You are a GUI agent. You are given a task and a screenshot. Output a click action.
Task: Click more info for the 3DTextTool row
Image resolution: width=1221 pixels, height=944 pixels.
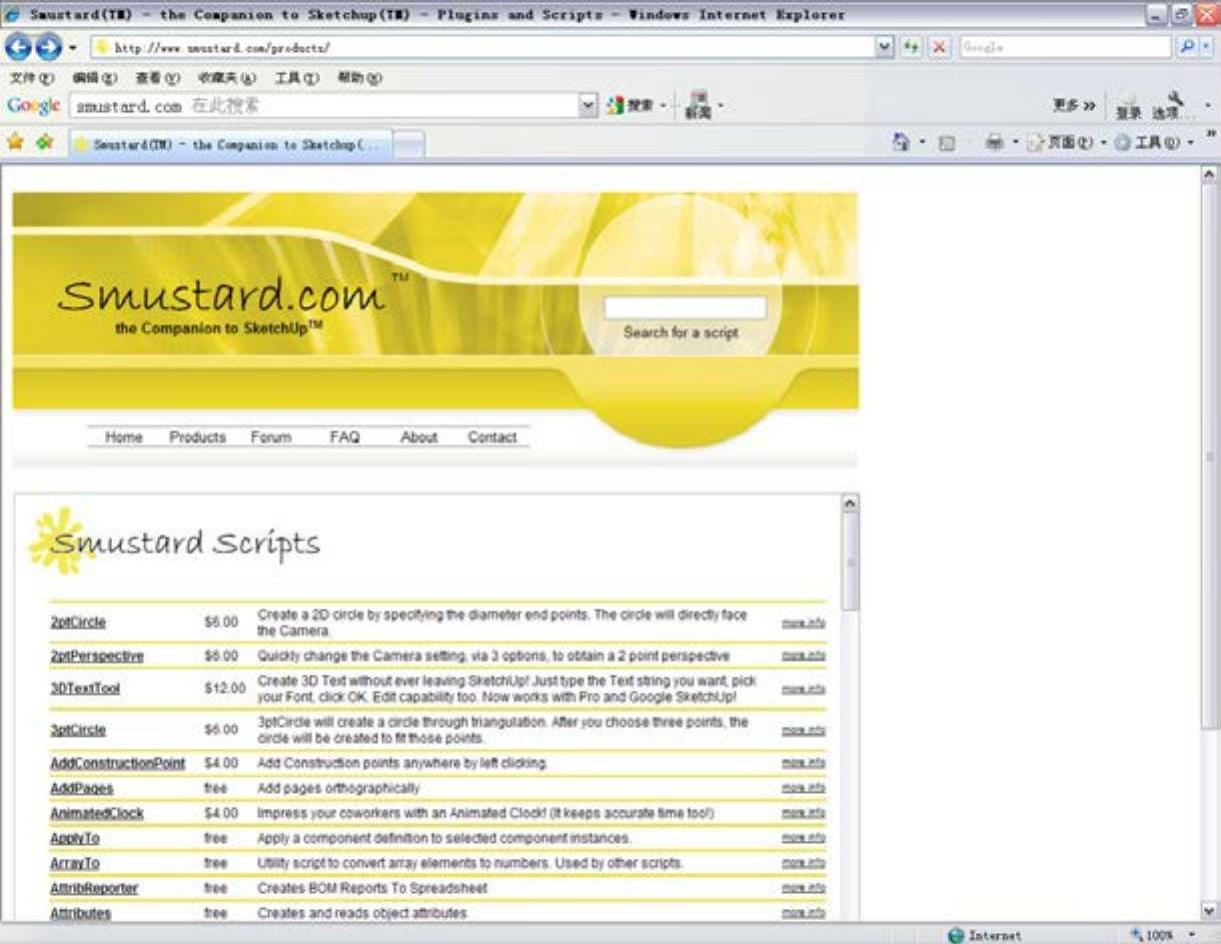[804, 689]
